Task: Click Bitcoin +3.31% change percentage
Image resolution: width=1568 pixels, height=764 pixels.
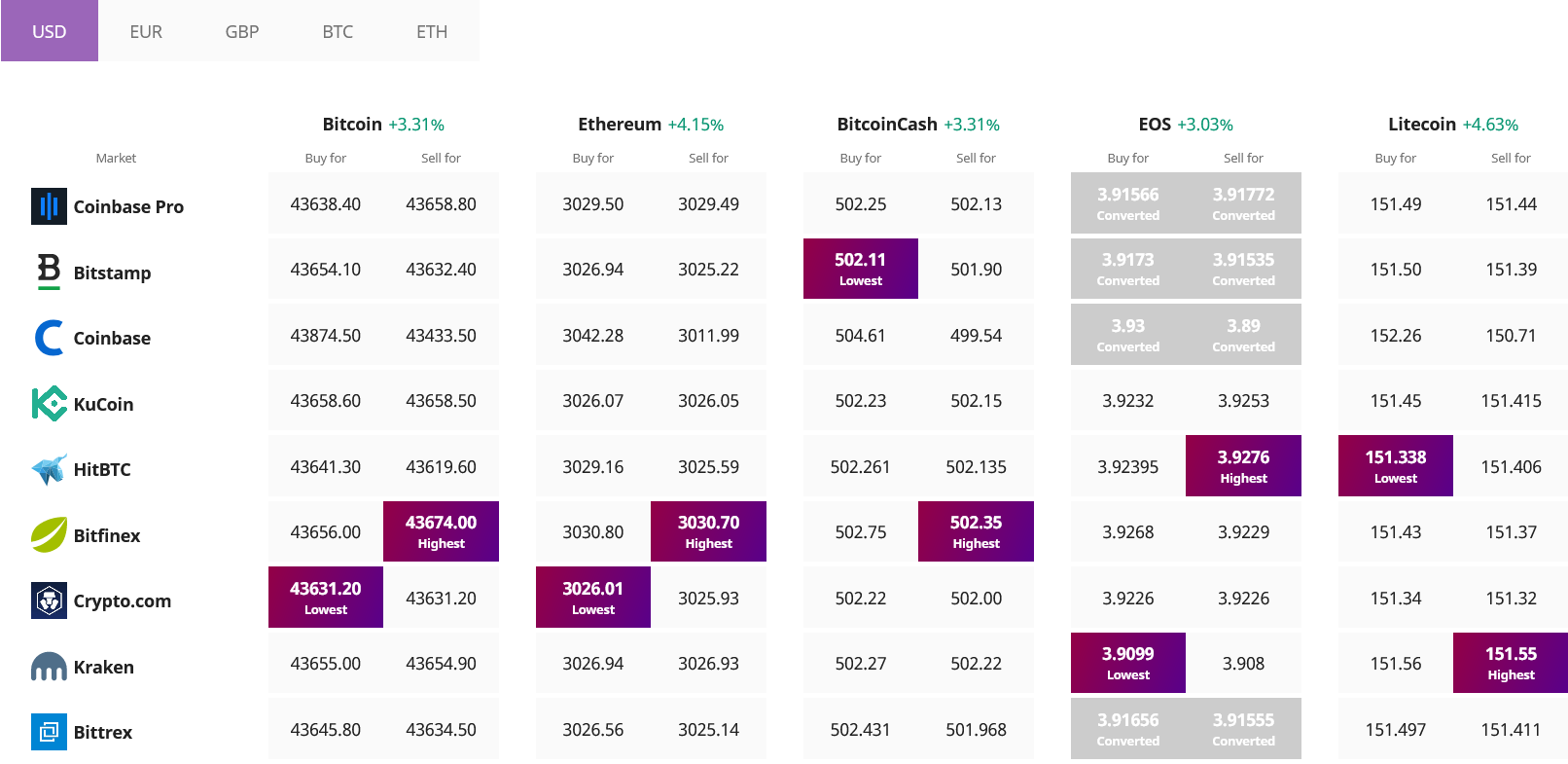Action: [x=416, y=125]
